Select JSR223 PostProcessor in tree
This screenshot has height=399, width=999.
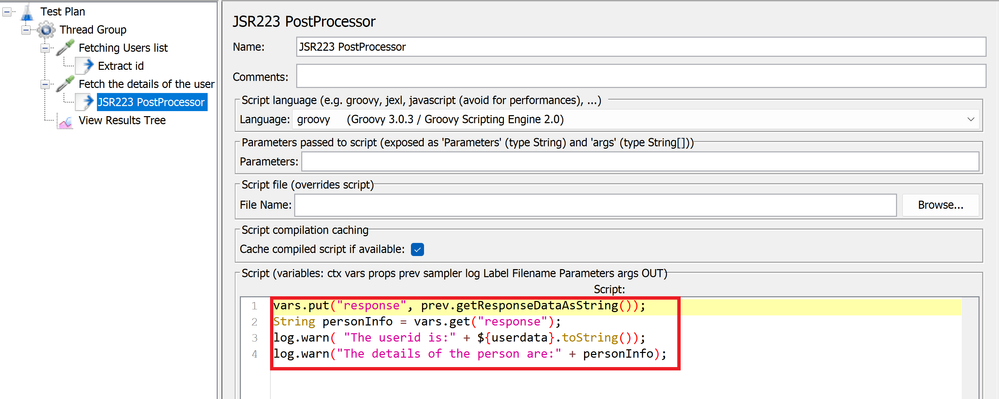pos(151,102)
